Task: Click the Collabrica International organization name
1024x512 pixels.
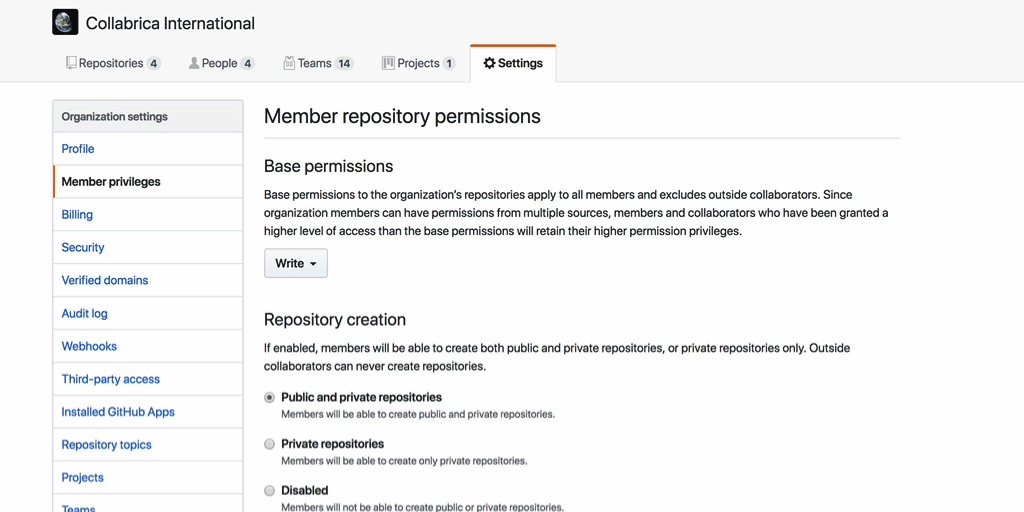Action: coord(170,23)
